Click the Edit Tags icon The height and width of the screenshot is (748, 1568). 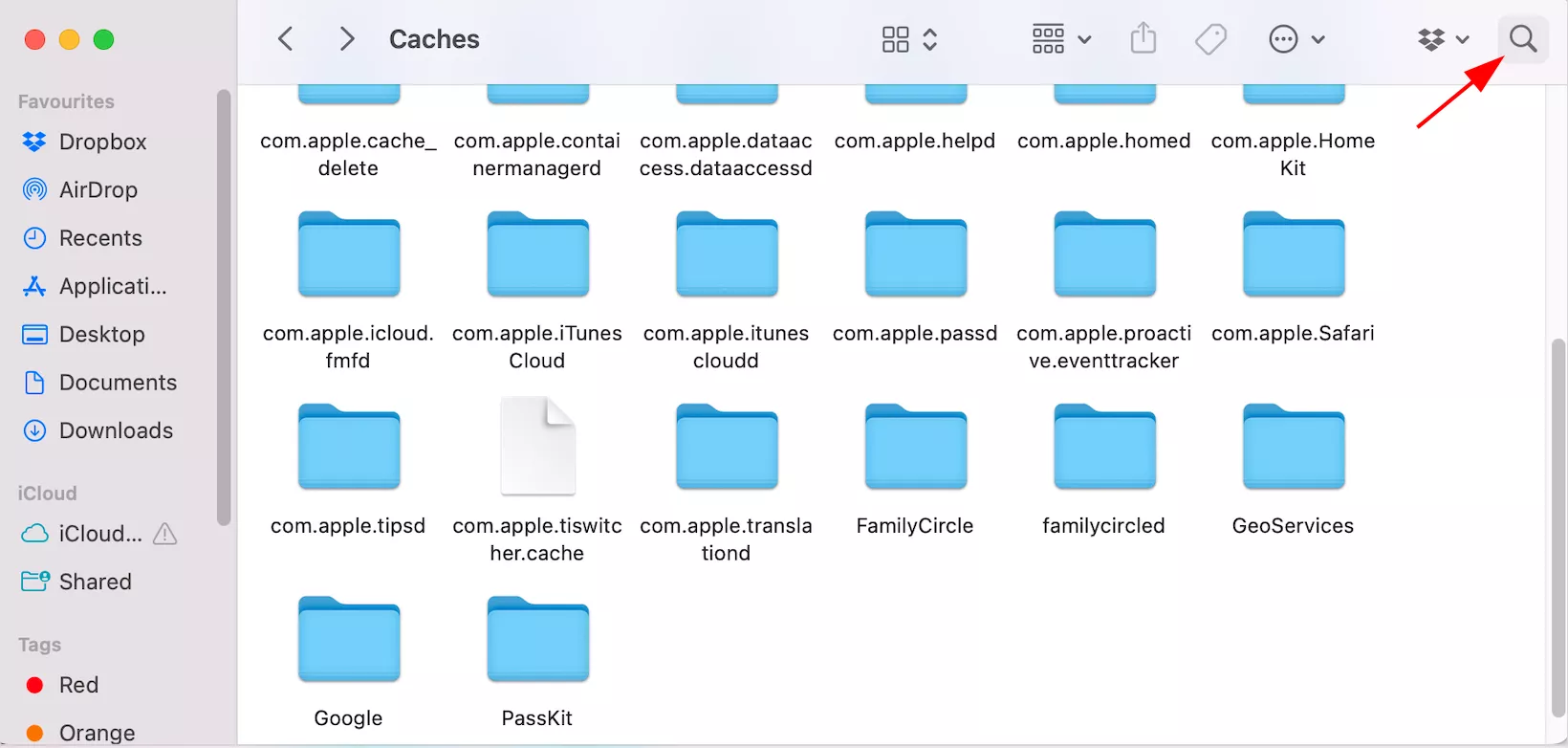[x=1210, y=39]
